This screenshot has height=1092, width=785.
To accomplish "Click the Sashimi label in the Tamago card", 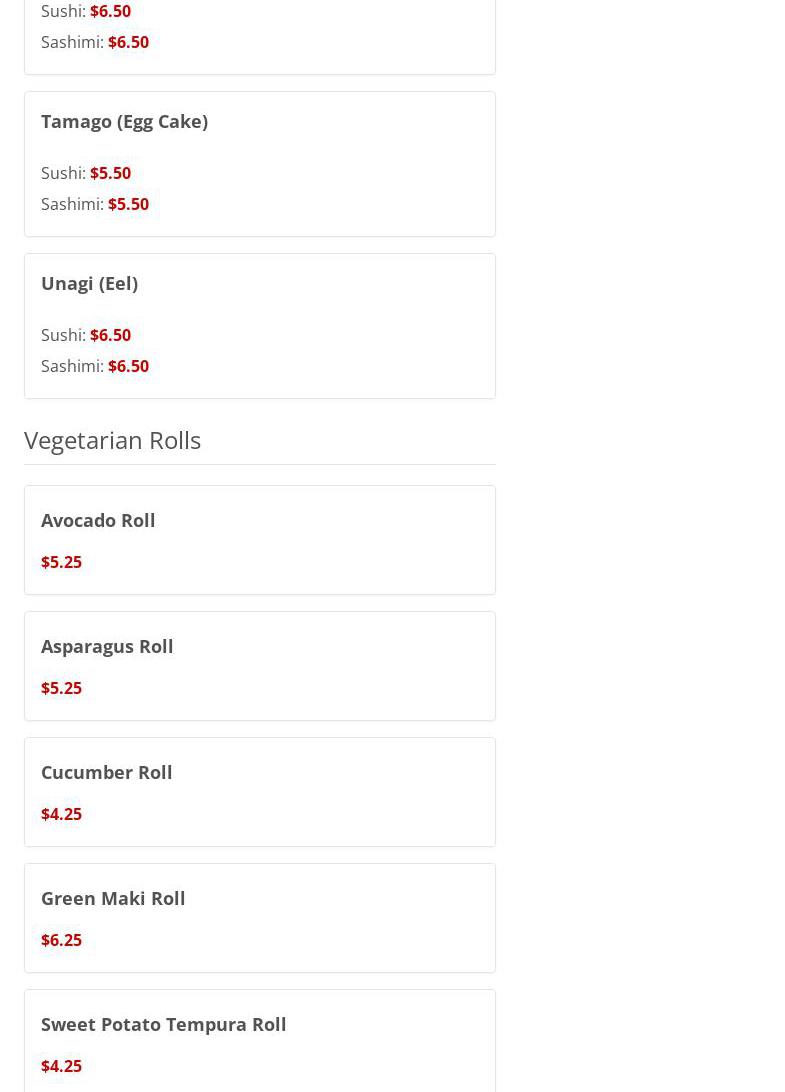I will coord(72,204).
